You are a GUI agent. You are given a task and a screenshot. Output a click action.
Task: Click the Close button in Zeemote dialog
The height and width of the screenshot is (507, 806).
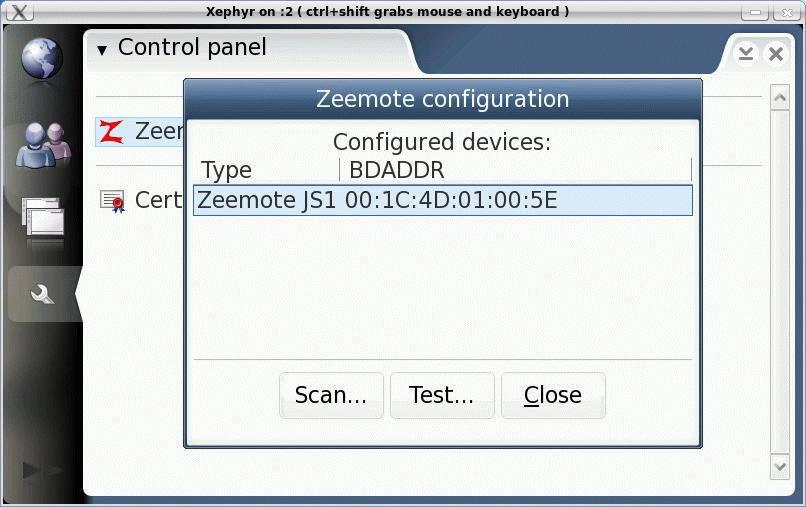(x=553, y=395)
